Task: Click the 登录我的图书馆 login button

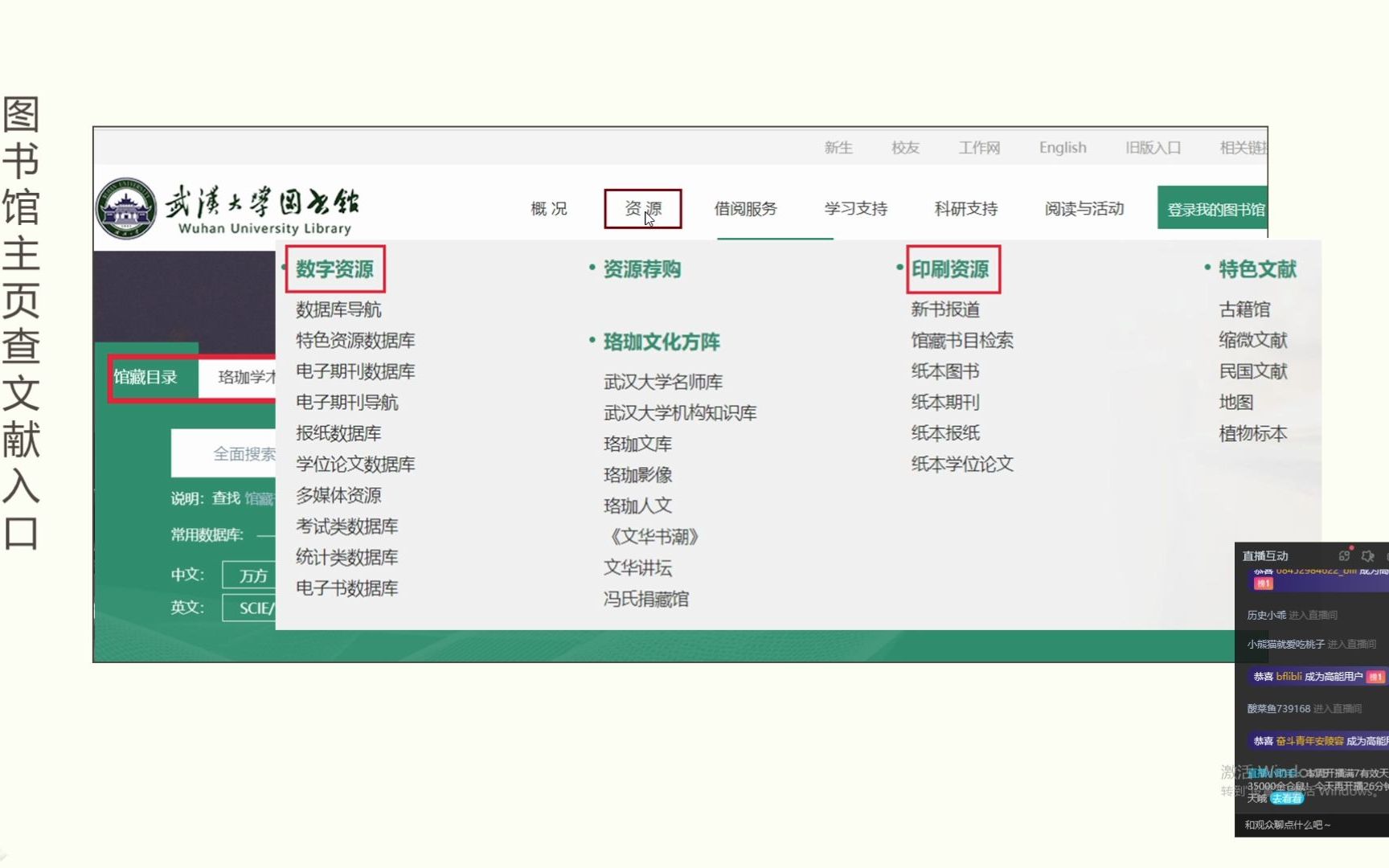Action: coord(1213,209)
